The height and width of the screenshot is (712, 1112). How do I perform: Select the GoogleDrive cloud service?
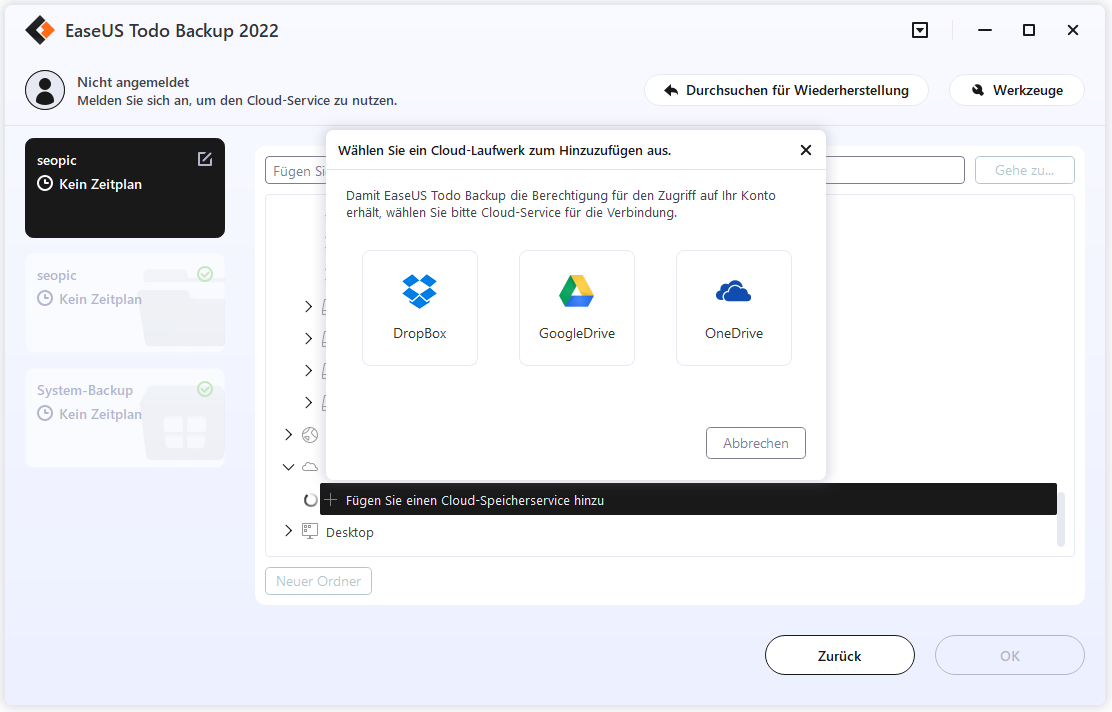[577, 308]
